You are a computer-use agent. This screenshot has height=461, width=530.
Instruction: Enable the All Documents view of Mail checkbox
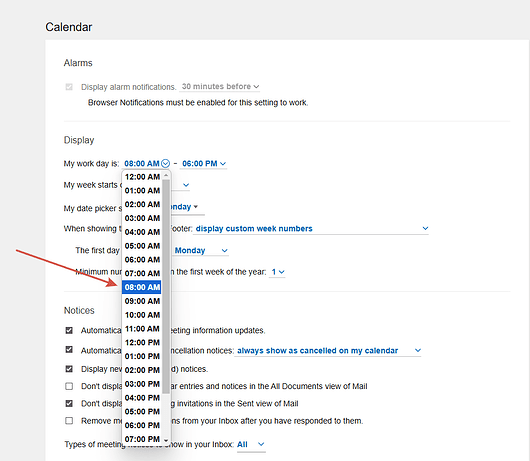[69, 386]
